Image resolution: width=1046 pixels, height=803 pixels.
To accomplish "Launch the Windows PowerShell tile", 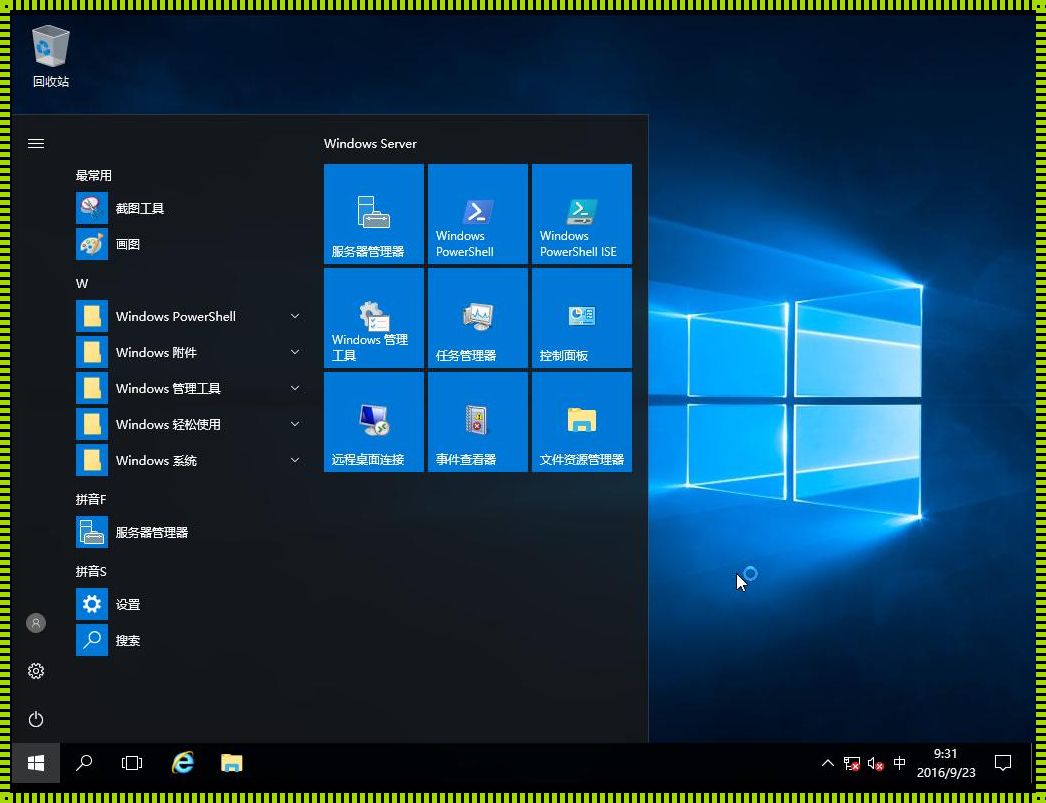I will [x=478, y=214].
